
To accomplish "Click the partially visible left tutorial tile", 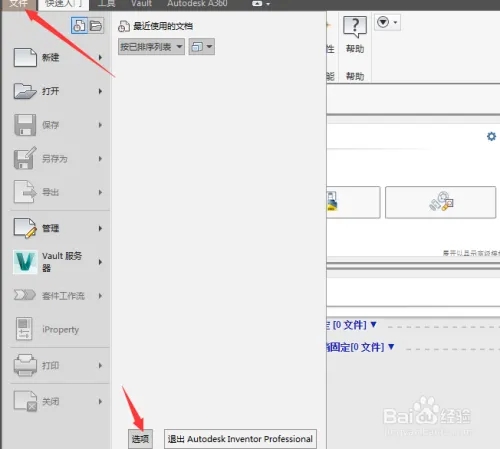I will (x=353, y=202).
